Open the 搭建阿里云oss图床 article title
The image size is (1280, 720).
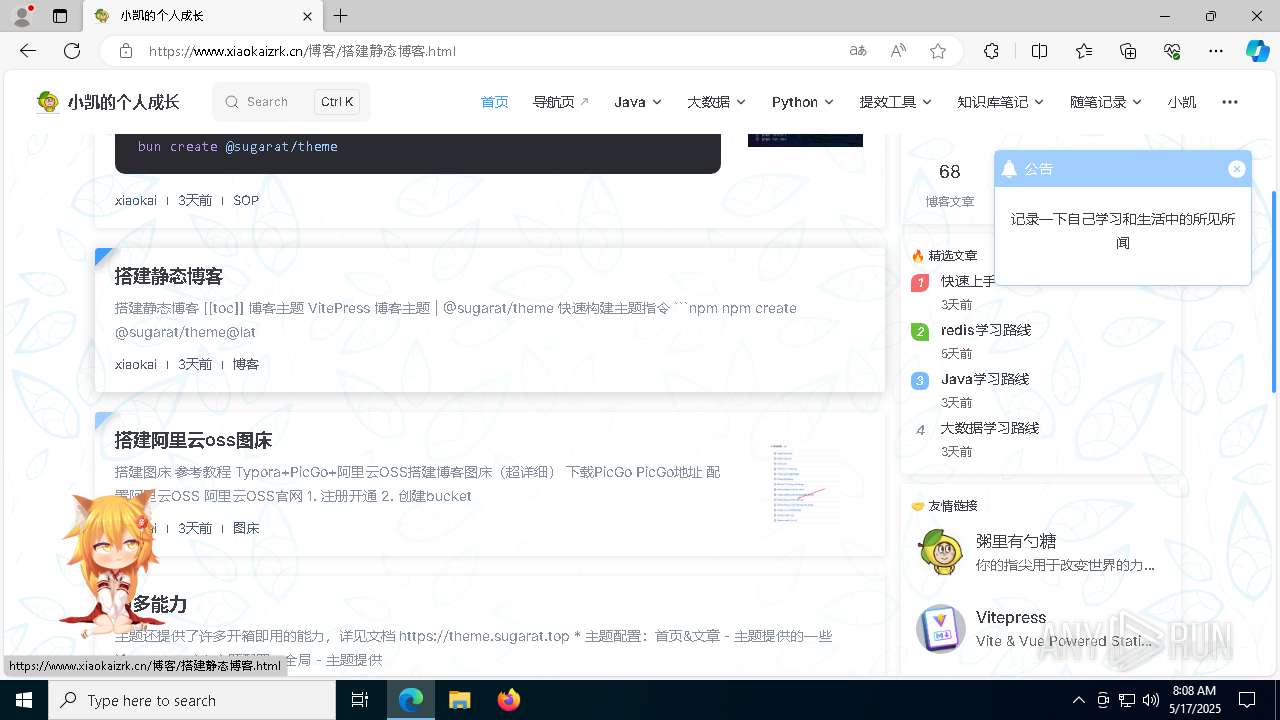[193, 441]
